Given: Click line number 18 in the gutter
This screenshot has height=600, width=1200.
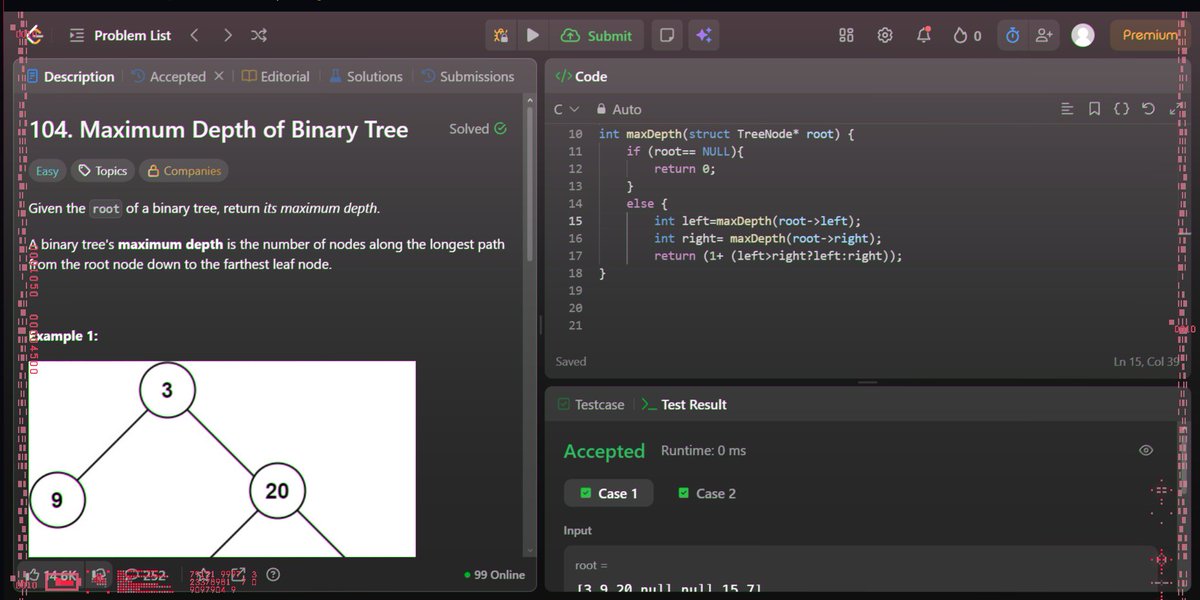Looking at the screenshot, I should point(575,273).
